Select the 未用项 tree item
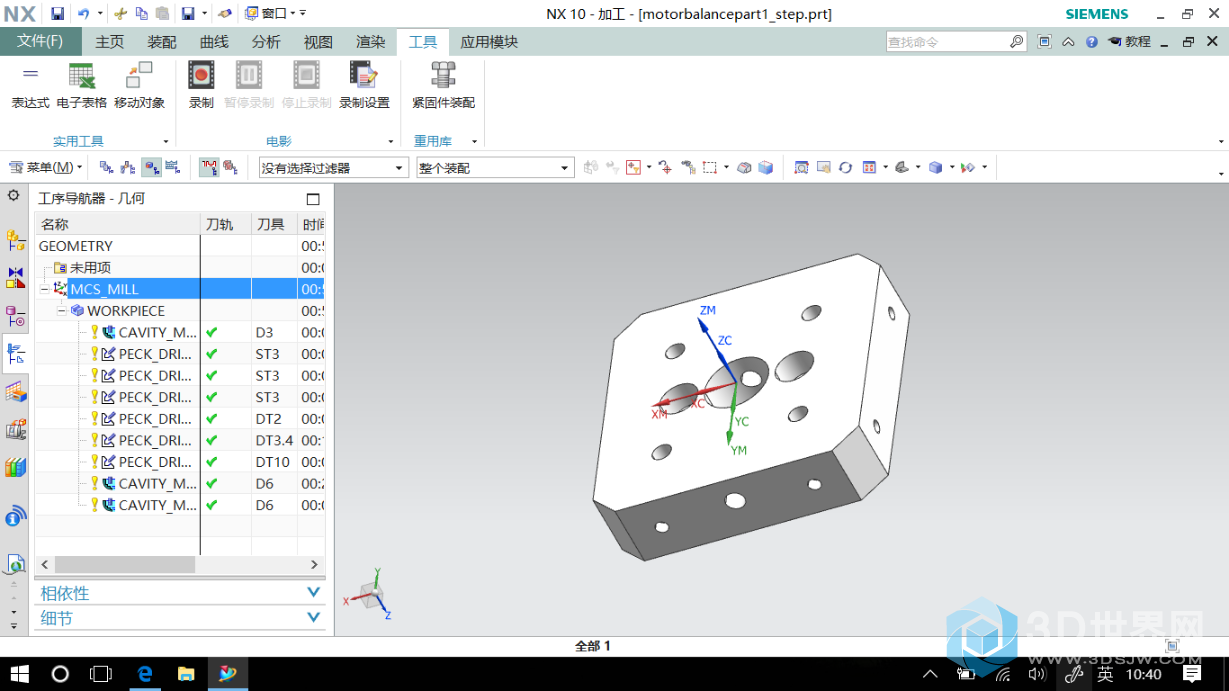1229x691 pixels. pos(90,268)
